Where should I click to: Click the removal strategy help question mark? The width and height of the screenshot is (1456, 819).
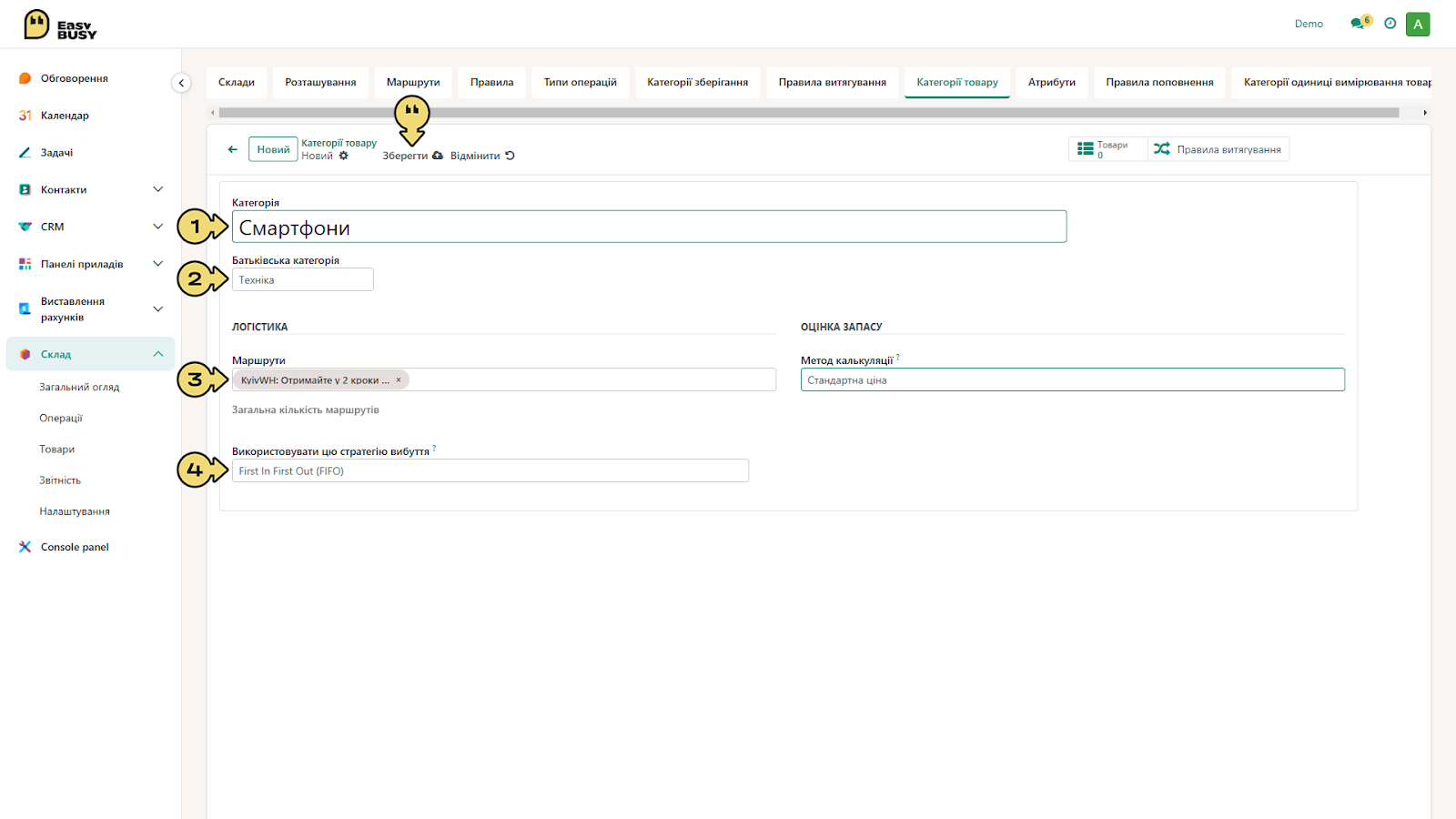pyautogui.click(x=434, y=448)
